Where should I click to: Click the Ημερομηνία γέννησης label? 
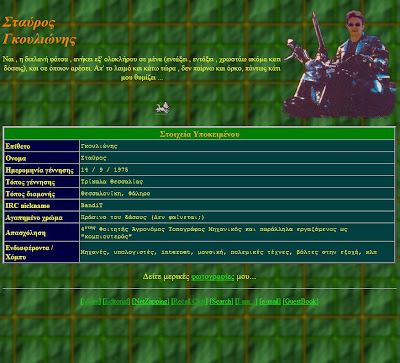click(39, 170)
